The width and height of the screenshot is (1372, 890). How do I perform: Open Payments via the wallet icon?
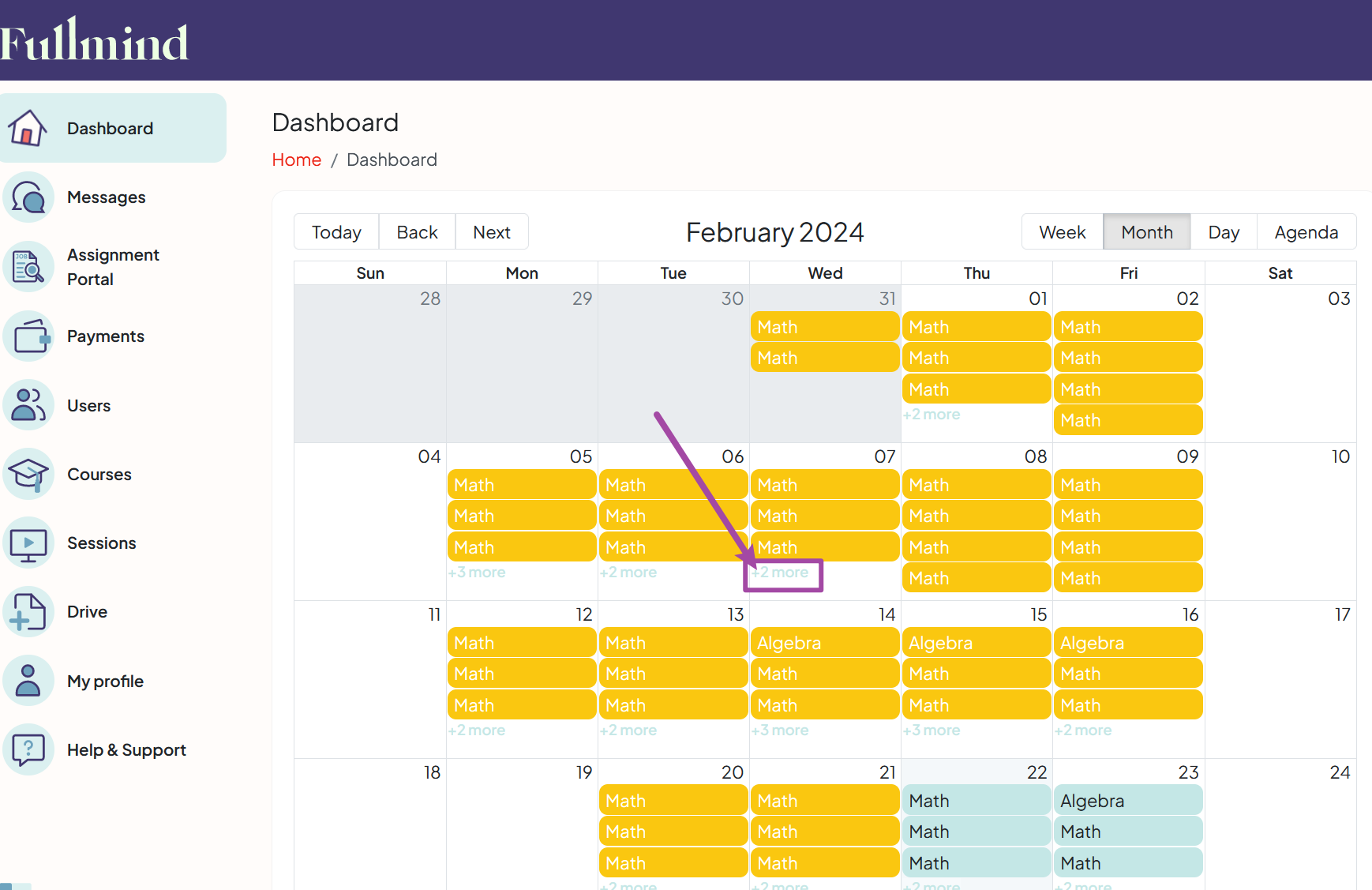[28, 336]
